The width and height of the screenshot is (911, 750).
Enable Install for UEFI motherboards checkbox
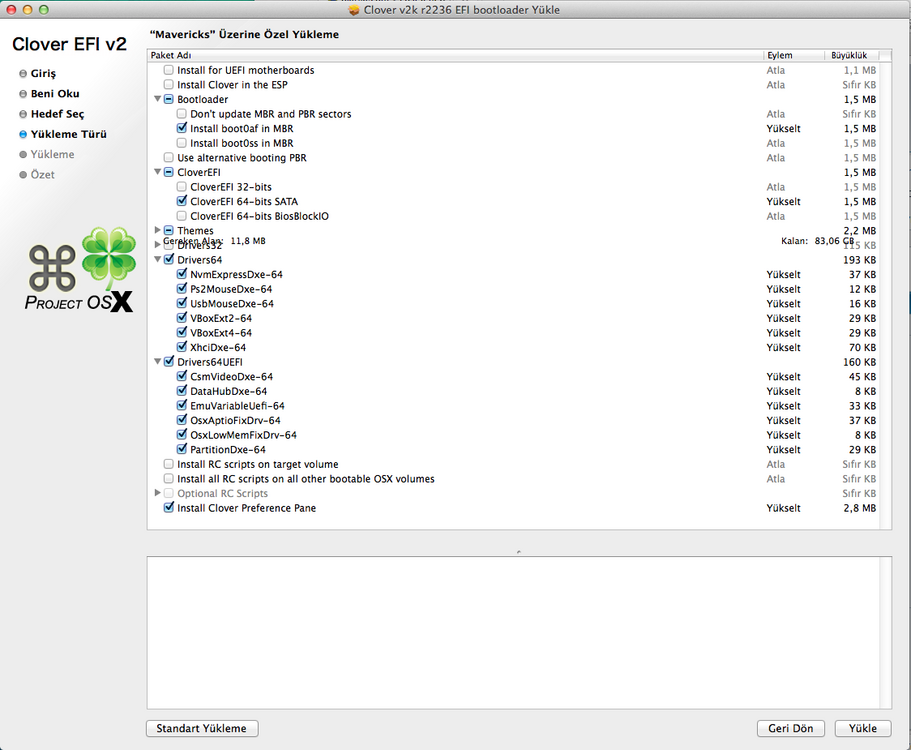click(x=168, y=71)
